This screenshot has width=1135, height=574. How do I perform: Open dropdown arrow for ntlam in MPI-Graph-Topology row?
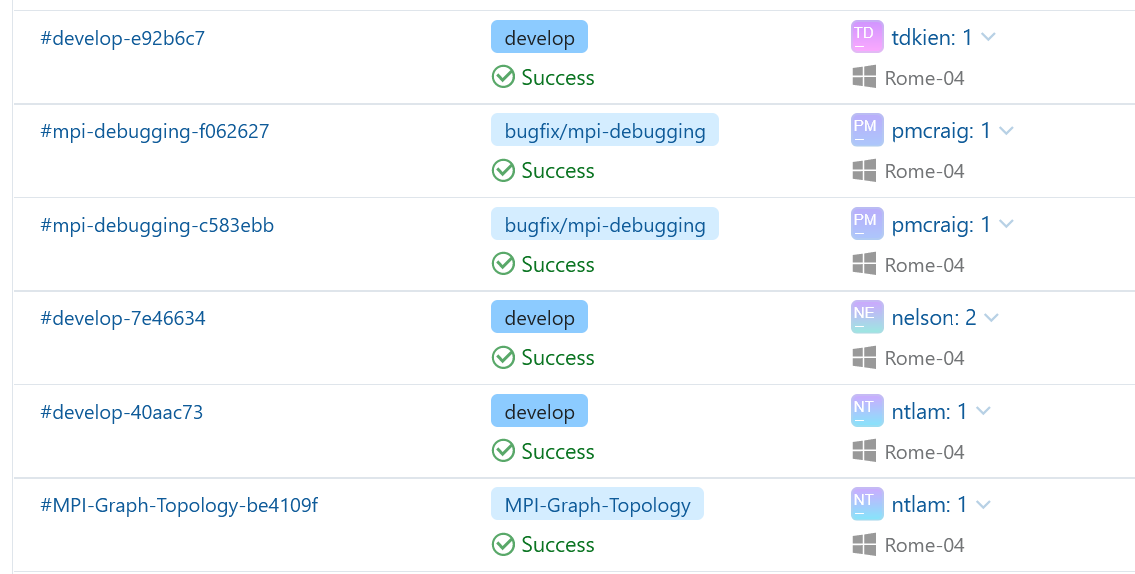tap(984, 505)
